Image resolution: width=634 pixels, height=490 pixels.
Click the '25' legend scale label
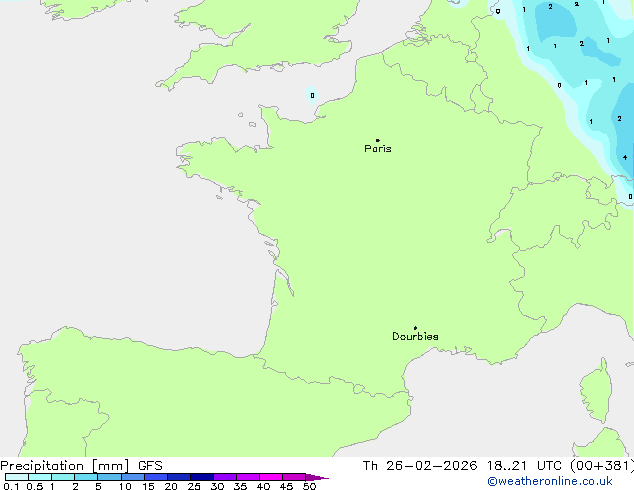point(194,486)
